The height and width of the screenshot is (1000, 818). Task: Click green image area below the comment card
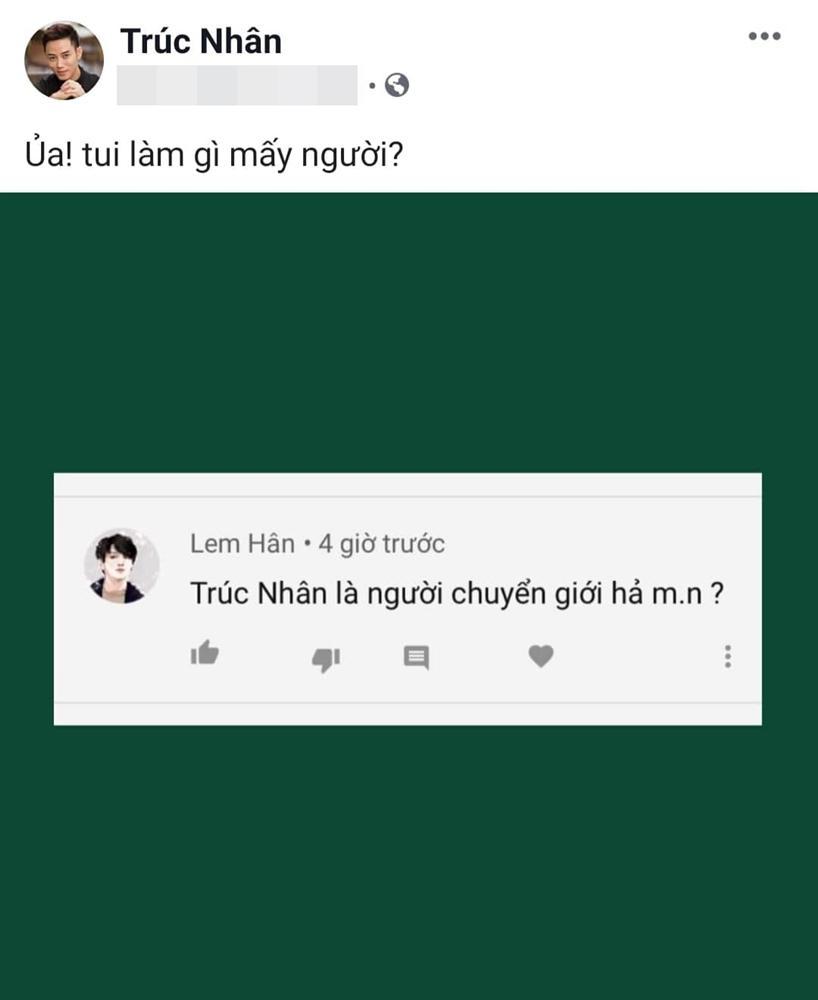(409, 860)
